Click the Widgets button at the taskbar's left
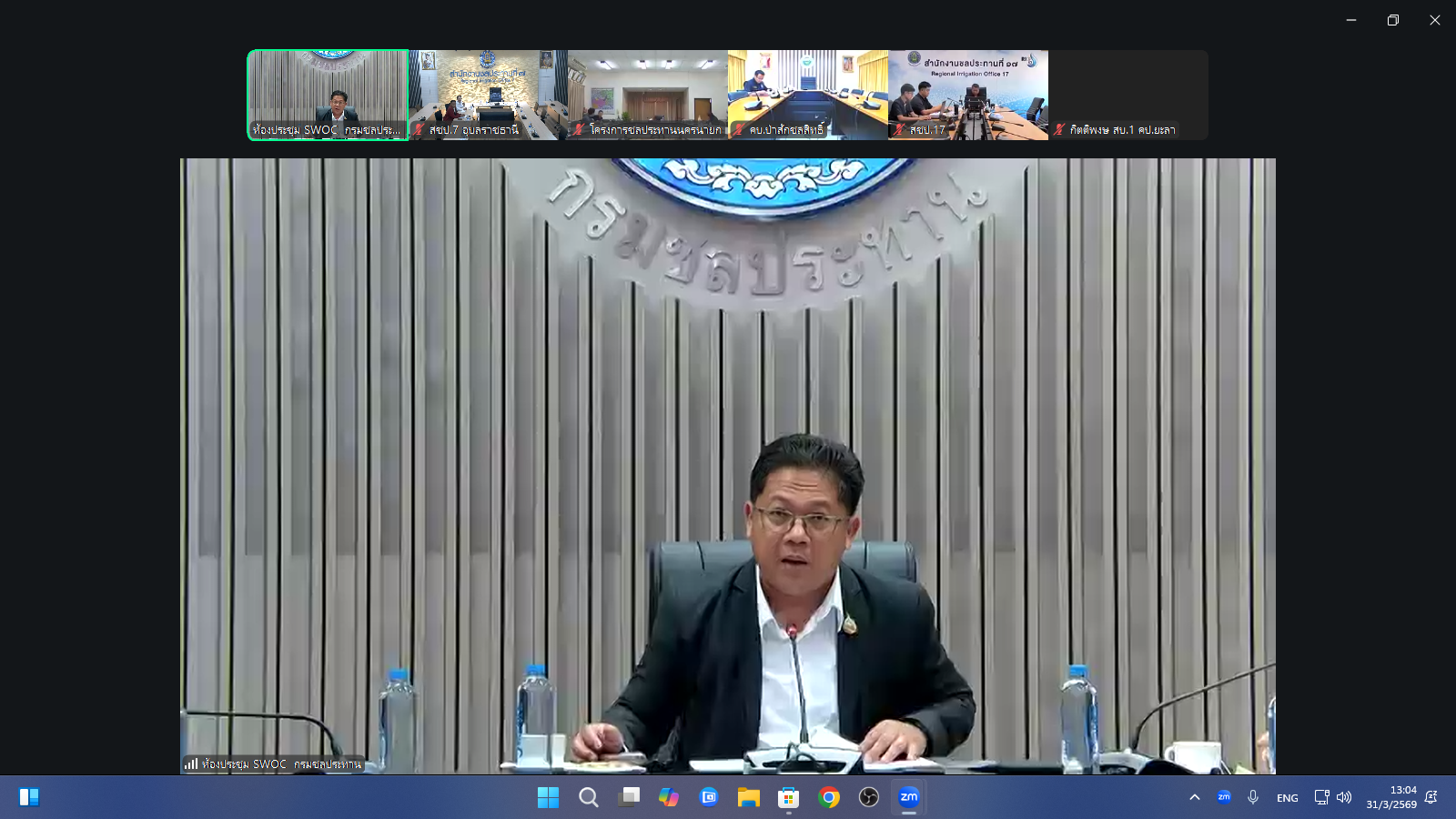The width and height of the screenshot is (1456, 819). (x=29, y=797)
